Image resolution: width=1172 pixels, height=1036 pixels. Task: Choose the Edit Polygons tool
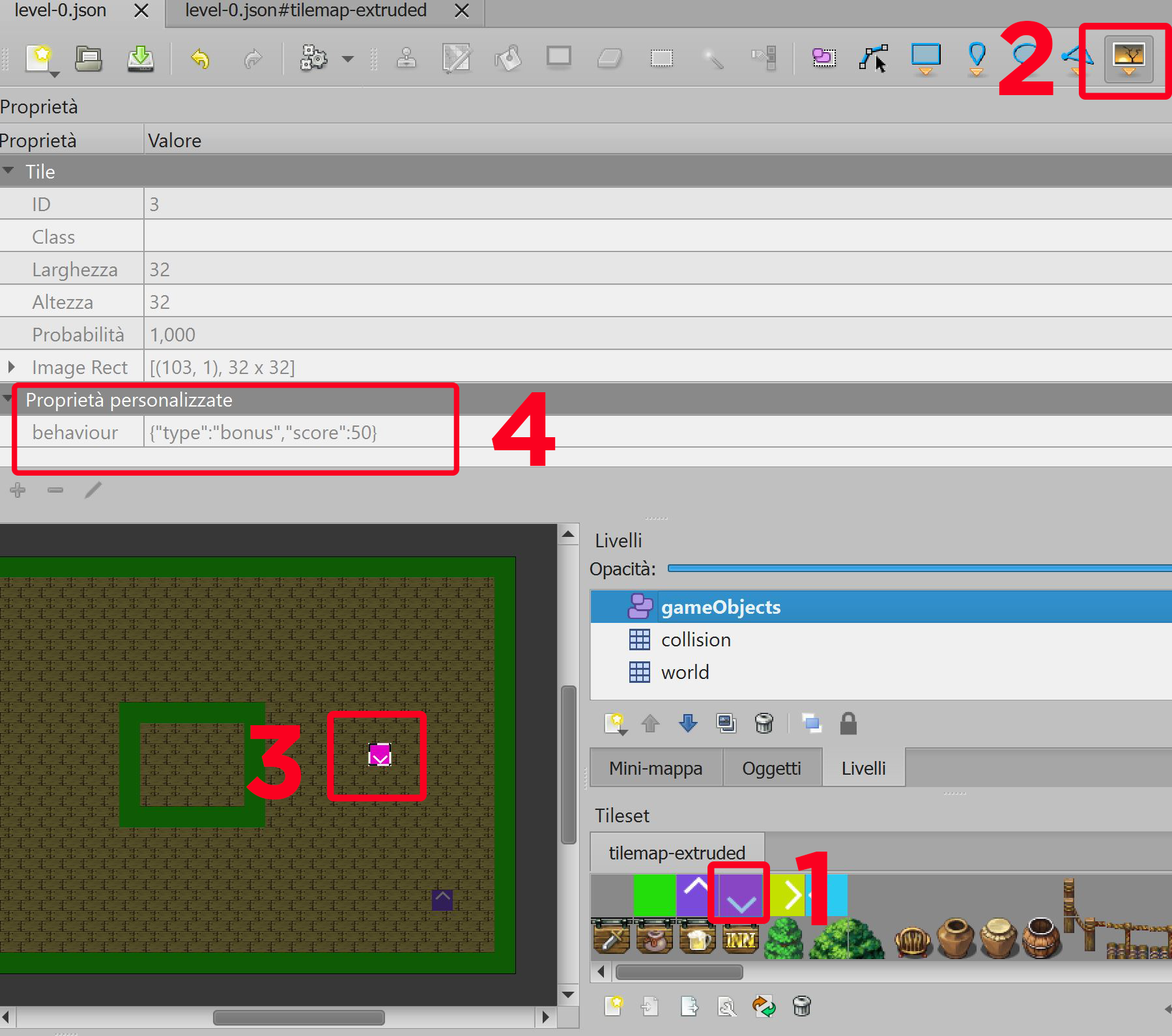[874, 59]
